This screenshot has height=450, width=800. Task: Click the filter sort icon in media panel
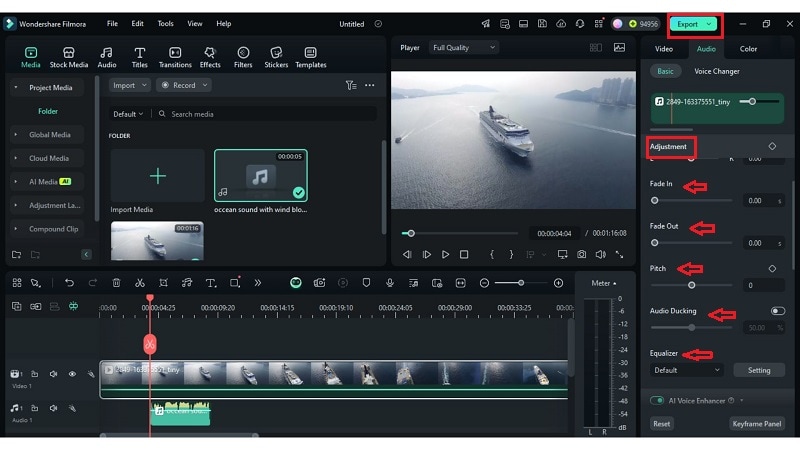pyautogui.click(x=351, y=85)
